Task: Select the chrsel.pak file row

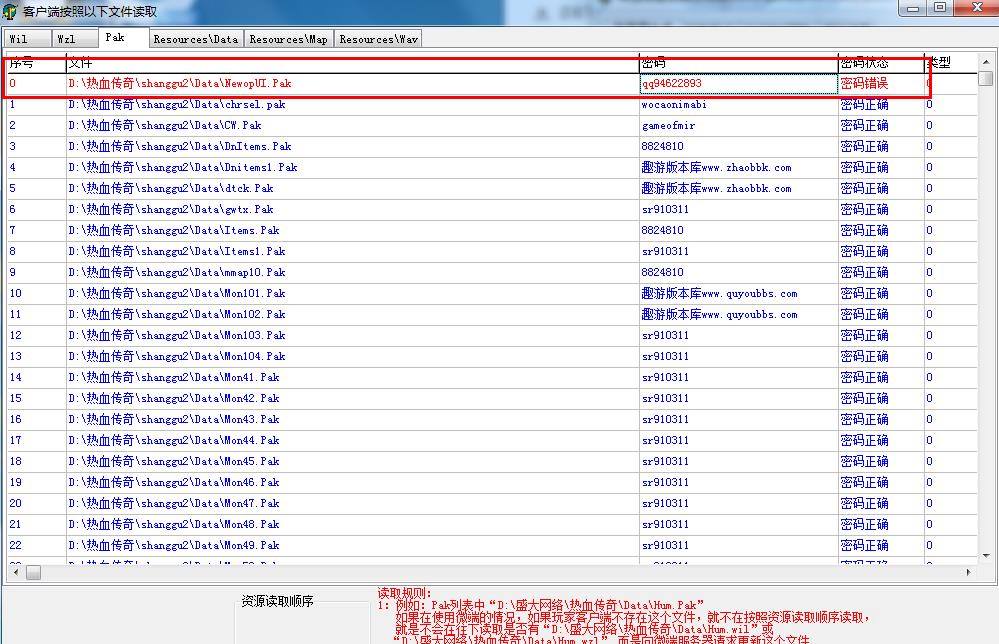Action: 177,105
